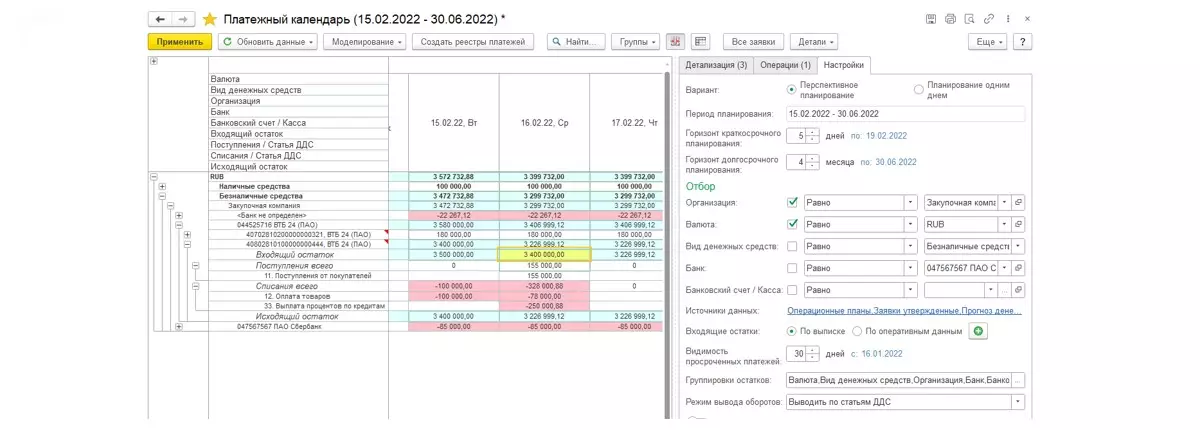Viewport: 1200px width, 430px height.
Task: Adjust long-term horizon months with stepper
Action: (812, 161)
